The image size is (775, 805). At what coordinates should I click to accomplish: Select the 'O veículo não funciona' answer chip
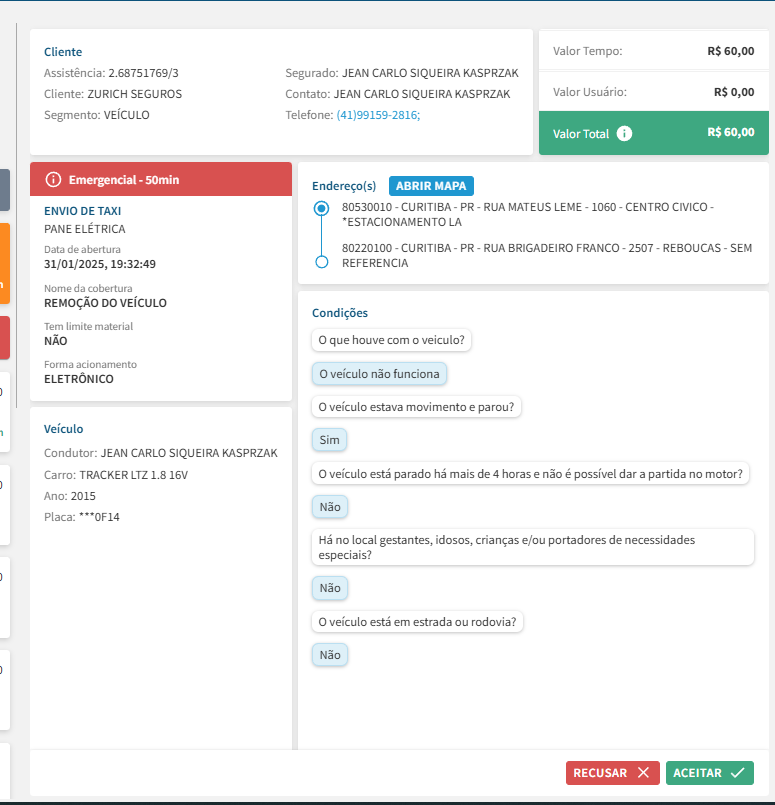coord(379,373)
